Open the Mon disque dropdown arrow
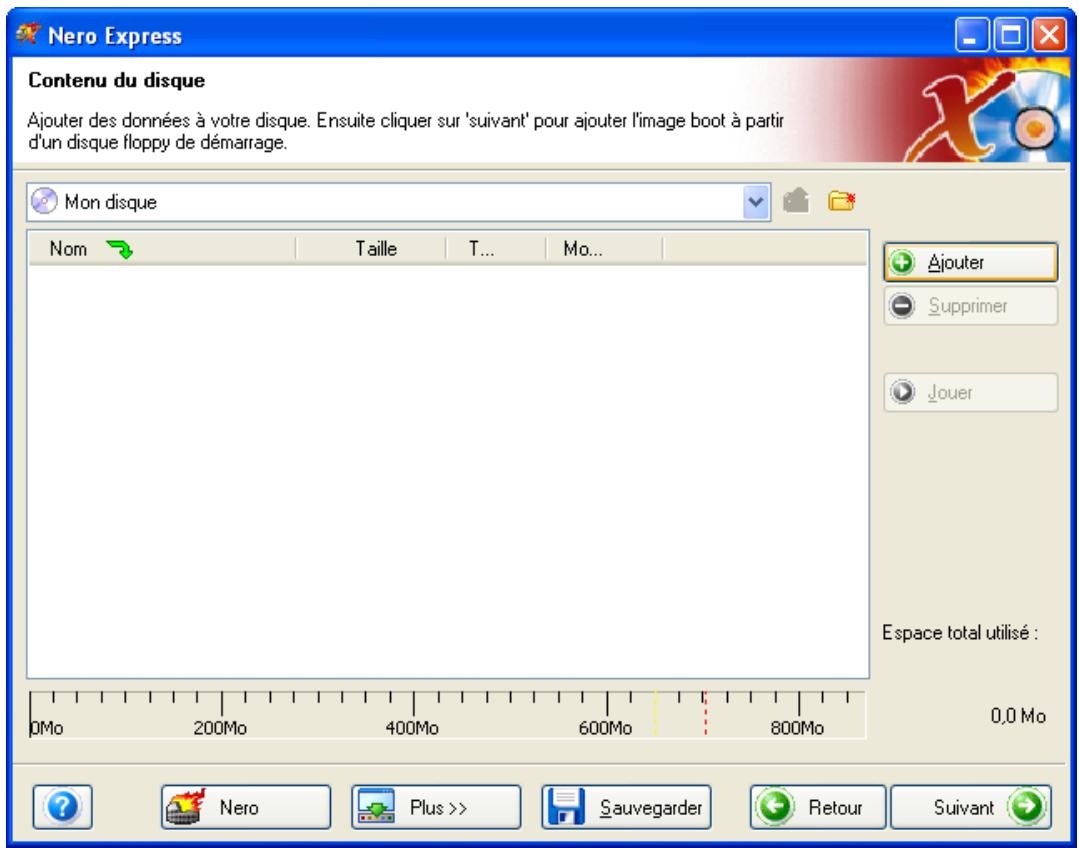Viewport: 1079px width, 848px height. tap(756, 202)
